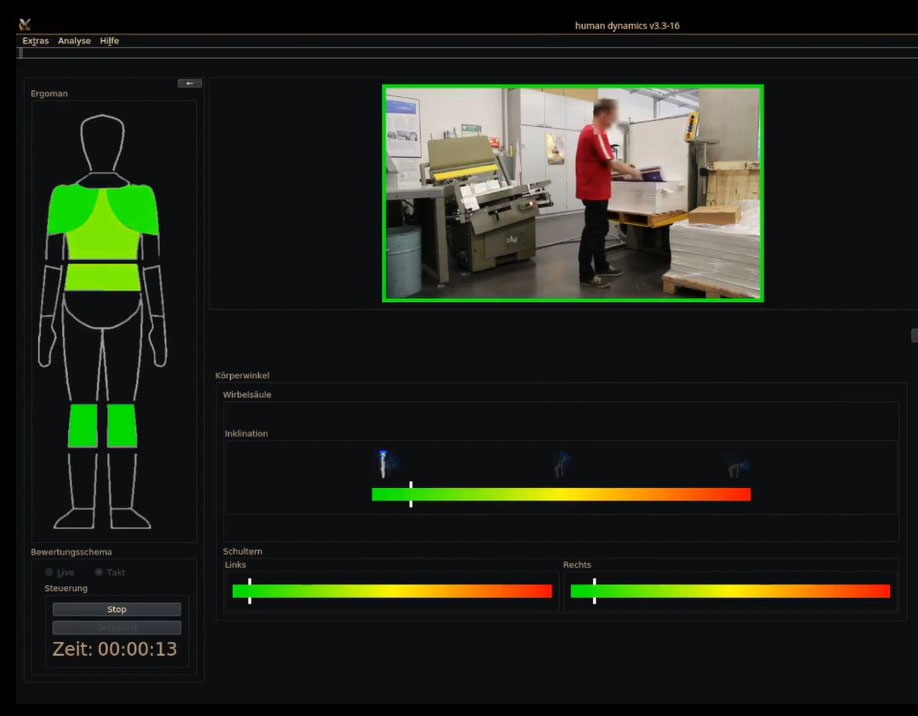Click the medium-bend posture icon above Inklination
Viewport: 918px width, 716px height.
tap(562, 464)
